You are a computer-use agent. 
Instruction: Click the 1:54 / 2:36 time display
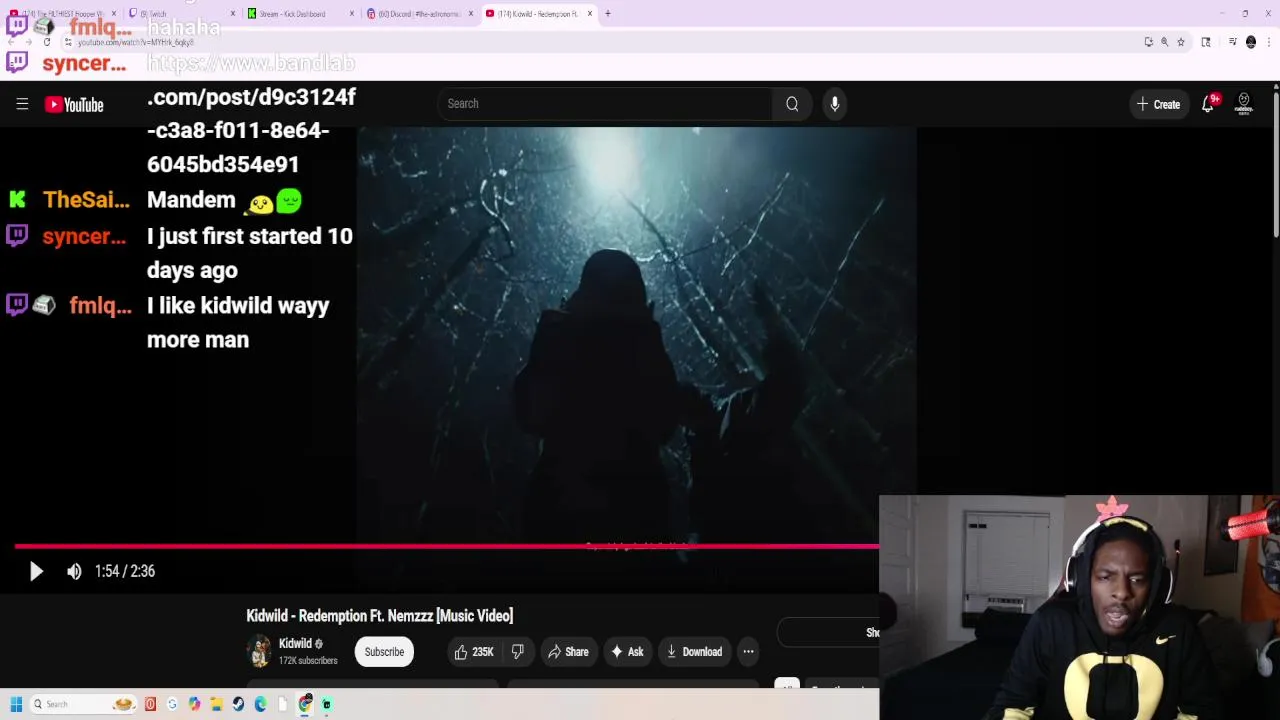click(x=125, y=571)
